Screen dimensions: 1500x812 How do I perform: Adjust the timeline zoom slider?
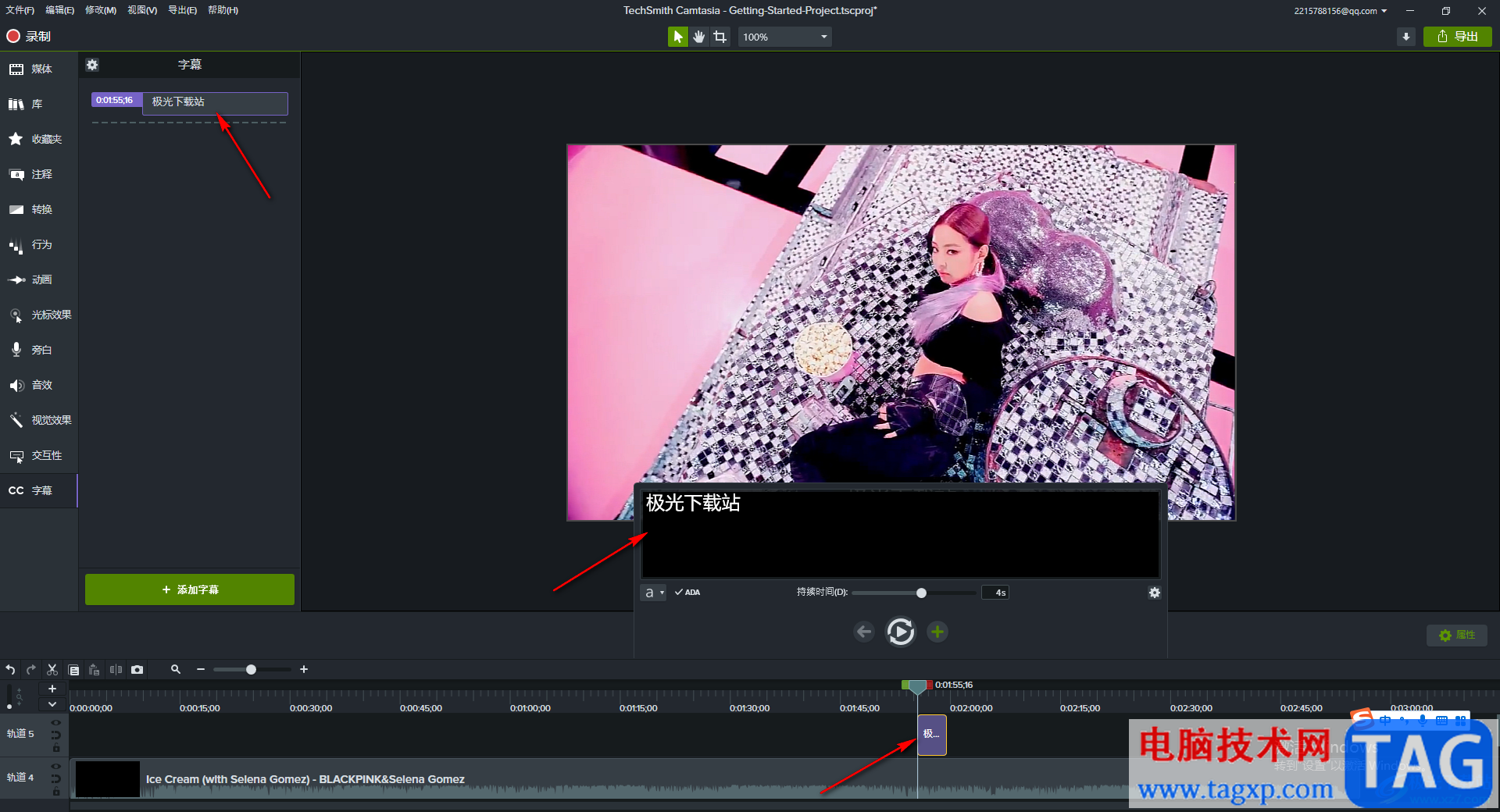tap(252, 669)
